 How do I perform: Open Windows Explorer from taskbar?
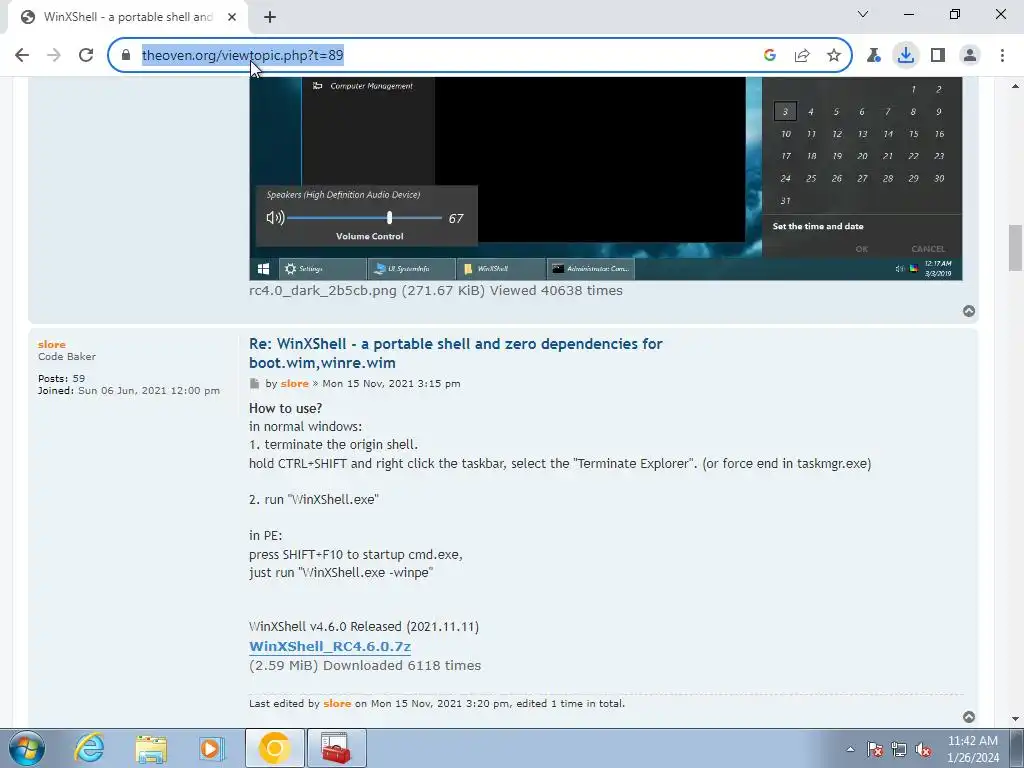(151, 748)
